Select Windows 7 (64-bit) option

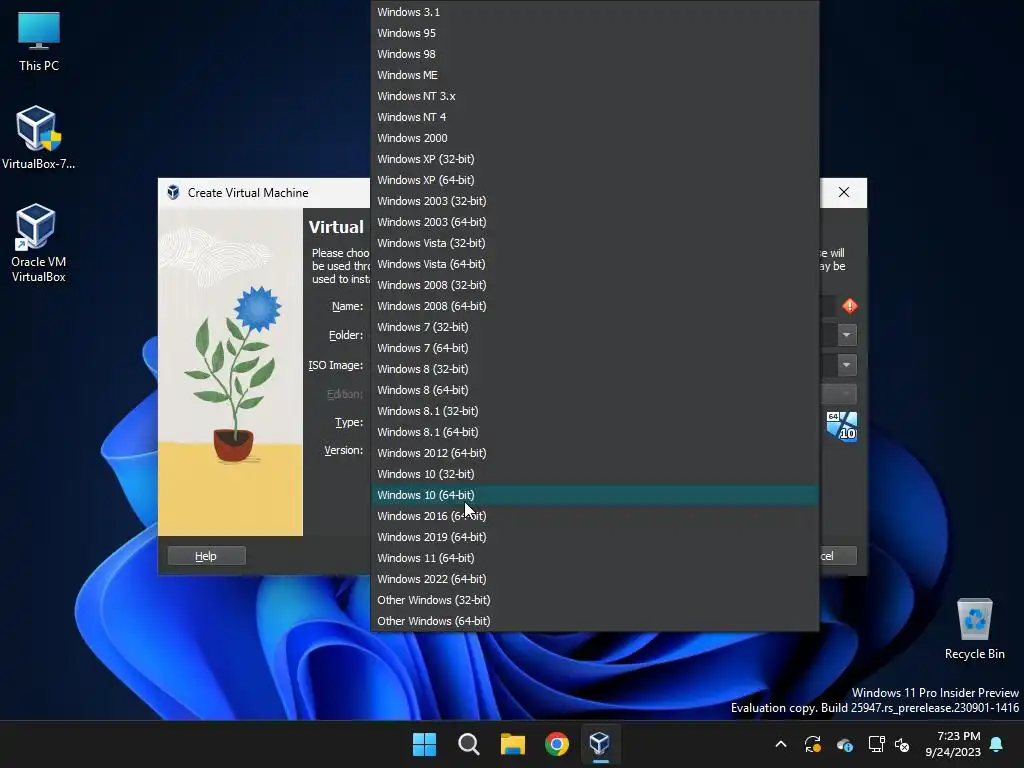point(595,348)
